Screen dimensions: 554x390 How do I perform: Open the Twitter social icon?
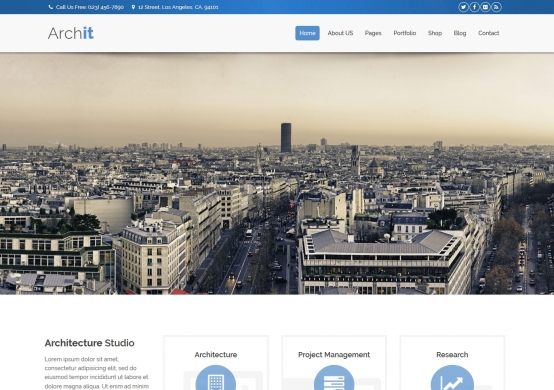[463, 7]
